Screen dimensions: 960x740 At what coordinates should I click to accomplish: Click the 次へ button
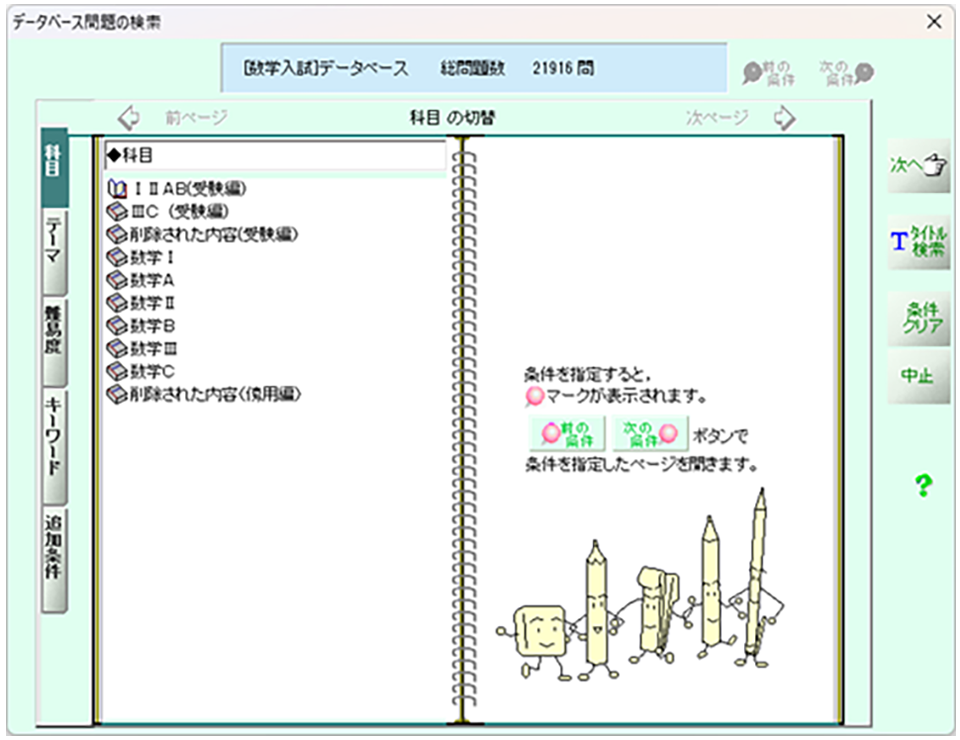point(918,165)
